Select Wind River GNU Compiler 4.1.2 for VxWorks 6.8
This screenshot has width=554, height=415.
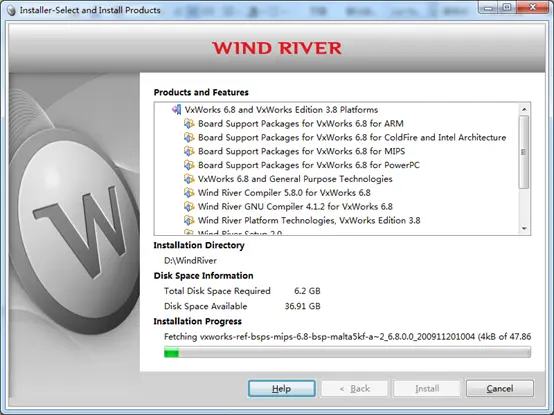(x=295, y=206)
